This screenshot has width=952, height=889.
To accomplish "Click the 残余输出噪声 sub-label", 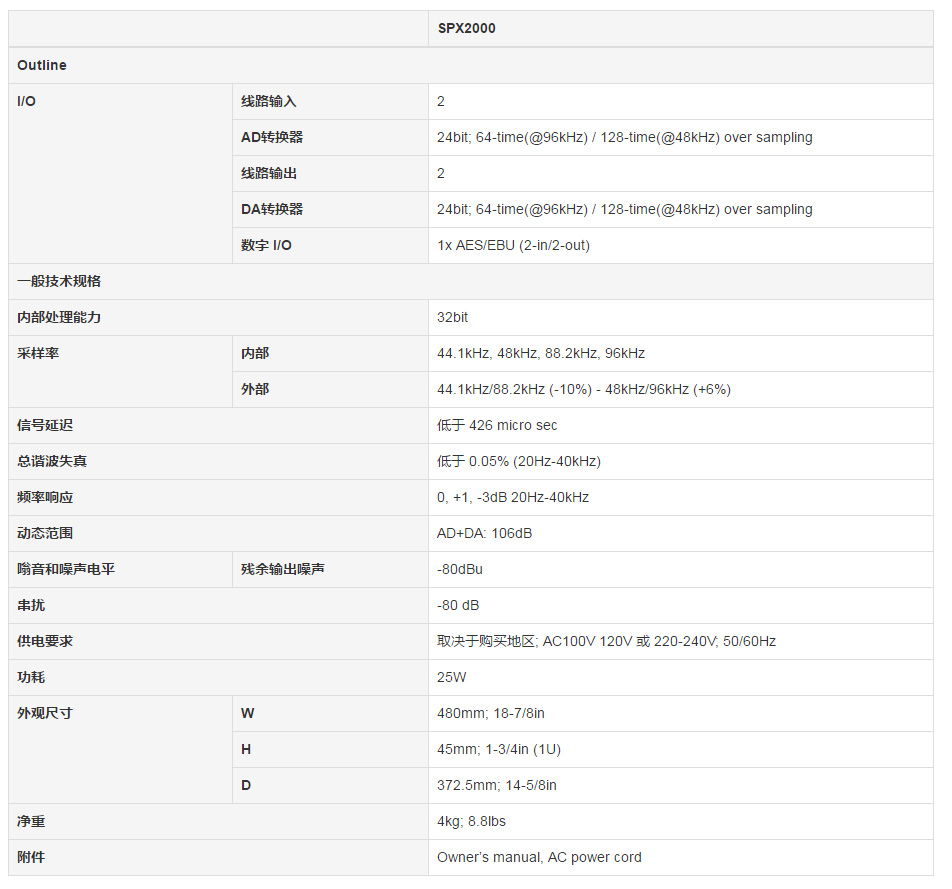I will click(x=282, y=569).
